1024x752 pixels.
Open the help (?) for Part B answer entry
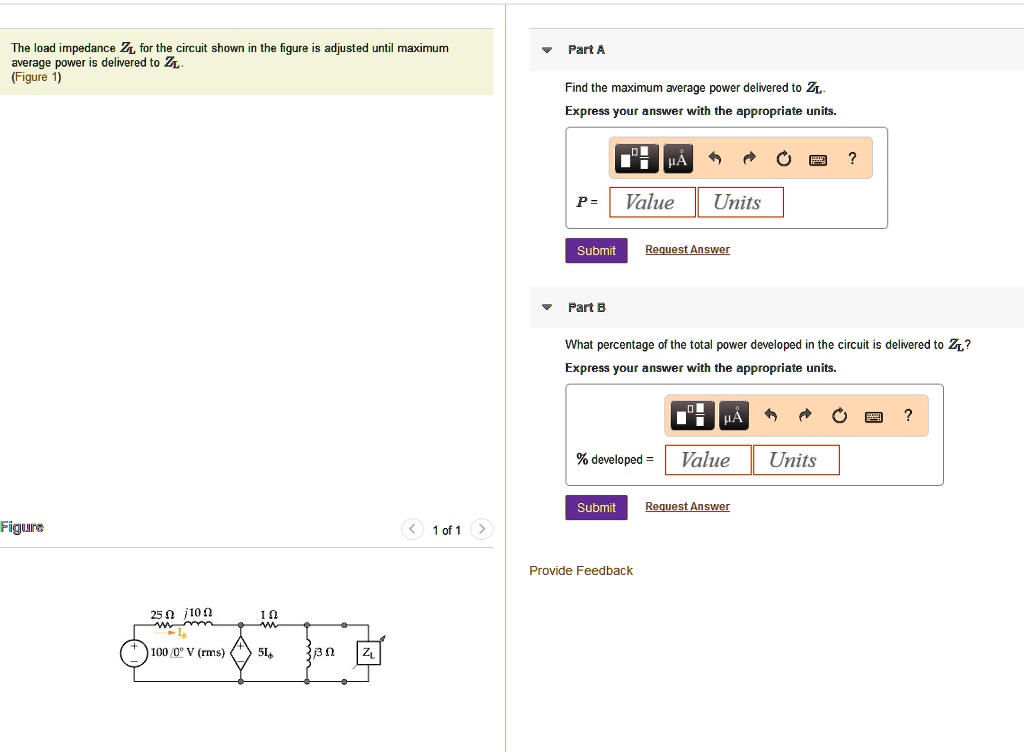pos(908,415)
